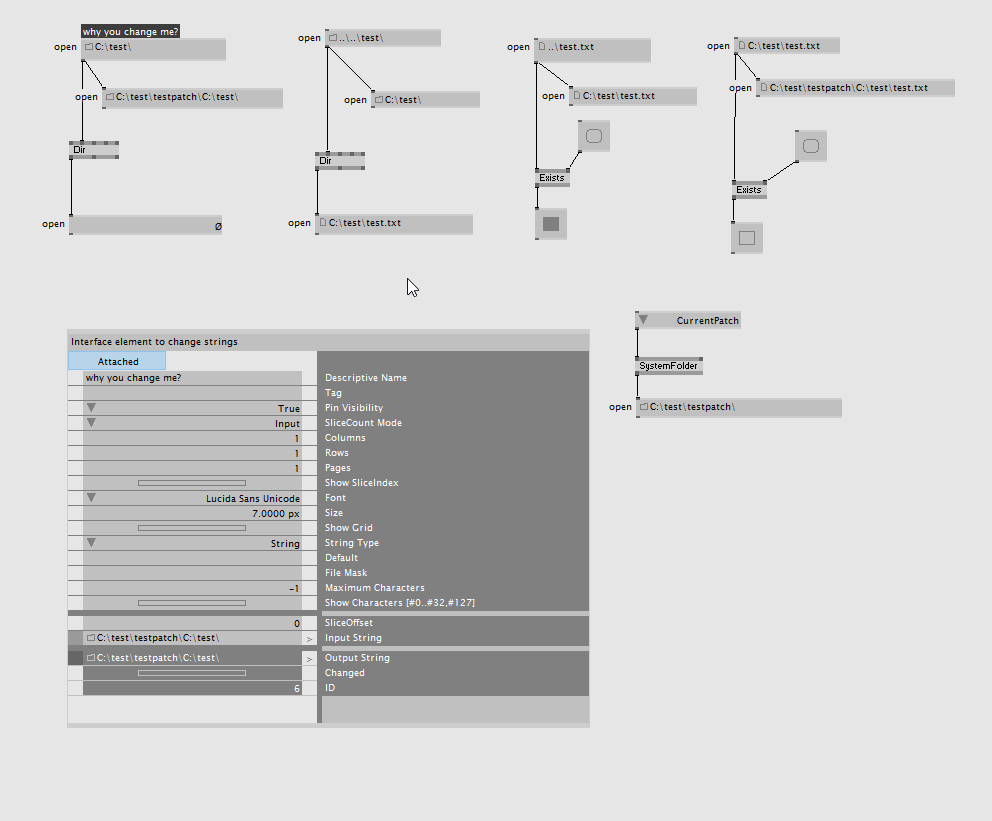Toggle the empty square box under right Exists node
Viewport: 992px width, 821px height.
point(746,238)
